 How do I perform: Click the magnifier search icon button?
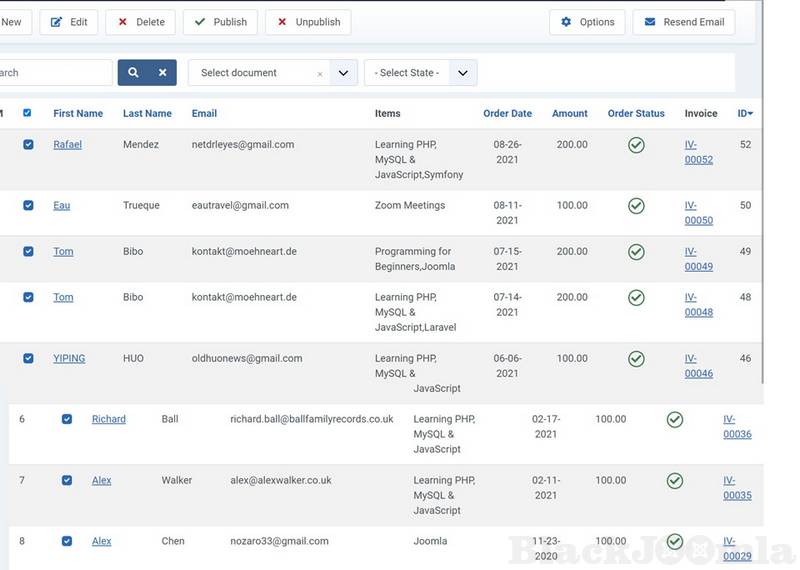pos(133,73)
